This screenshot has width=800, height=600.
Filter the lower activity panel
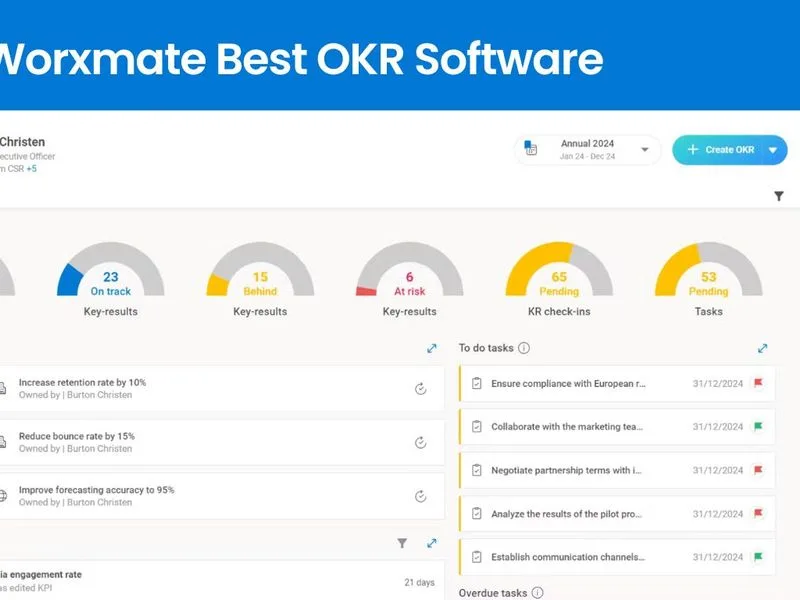click(402, 543)
